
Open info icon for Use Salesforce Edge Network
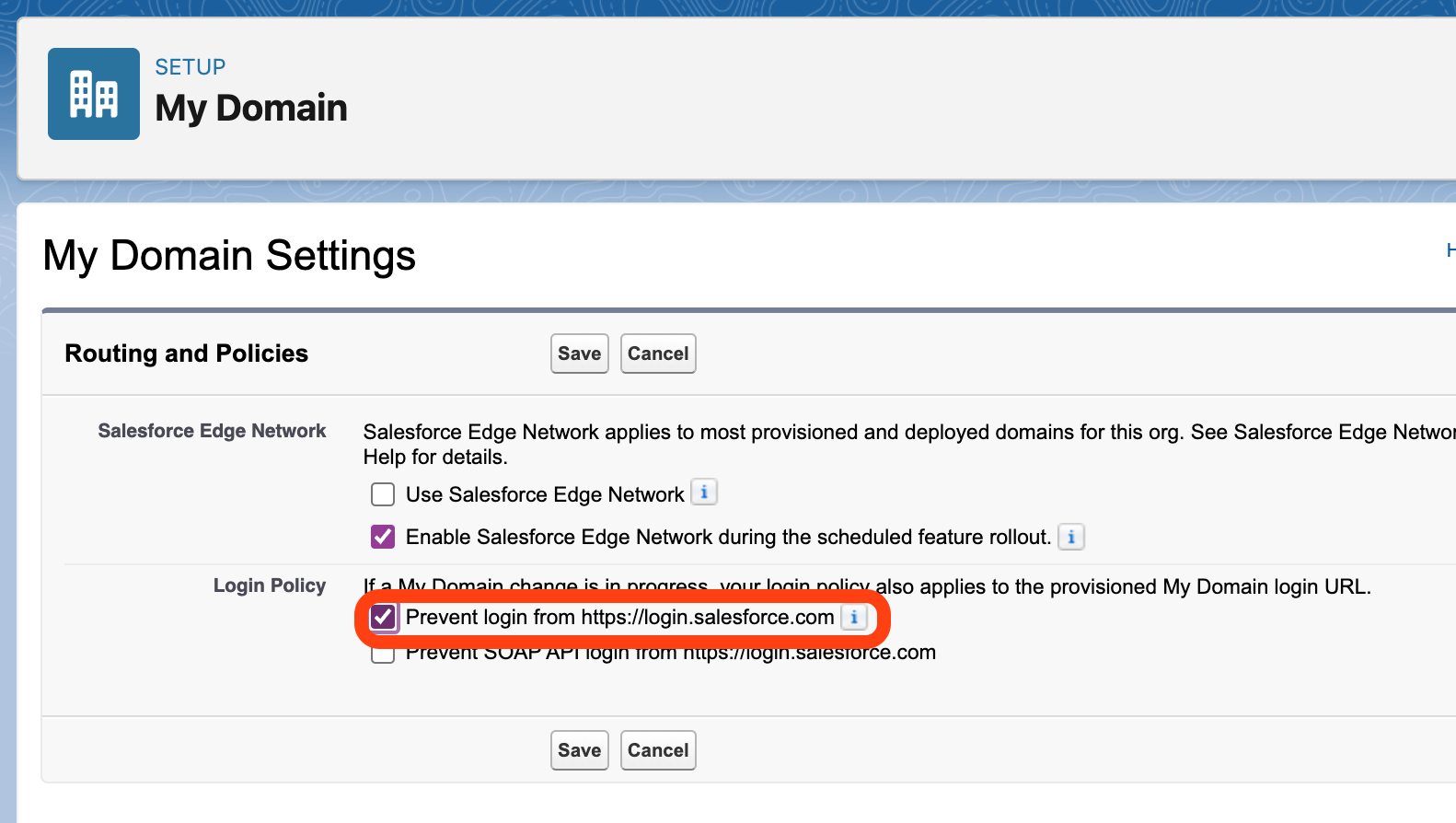click(704, 493)
